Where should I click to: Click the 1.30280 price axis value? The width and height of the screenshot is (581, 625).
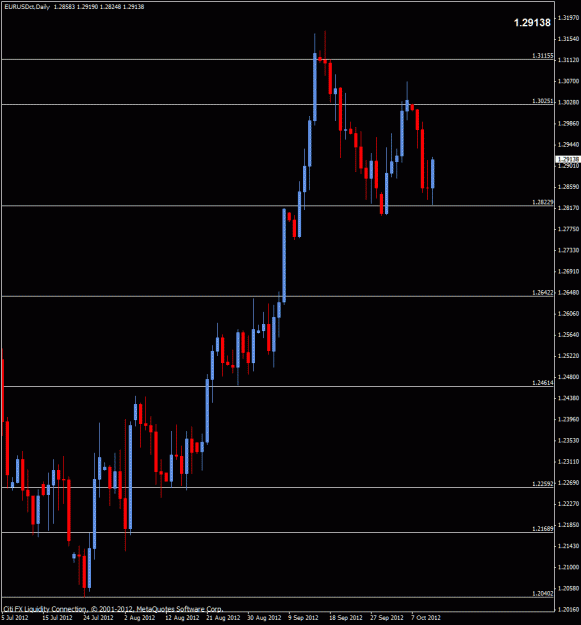(x=568, y=102)
